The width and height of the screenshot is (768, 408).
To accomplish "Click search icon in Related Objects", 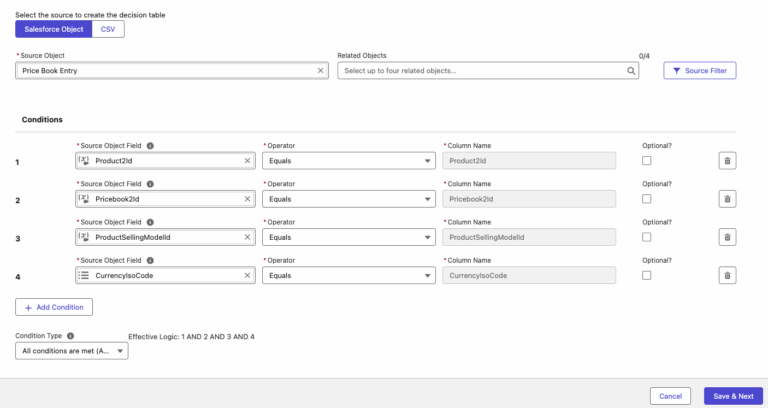I will [631, 71].
